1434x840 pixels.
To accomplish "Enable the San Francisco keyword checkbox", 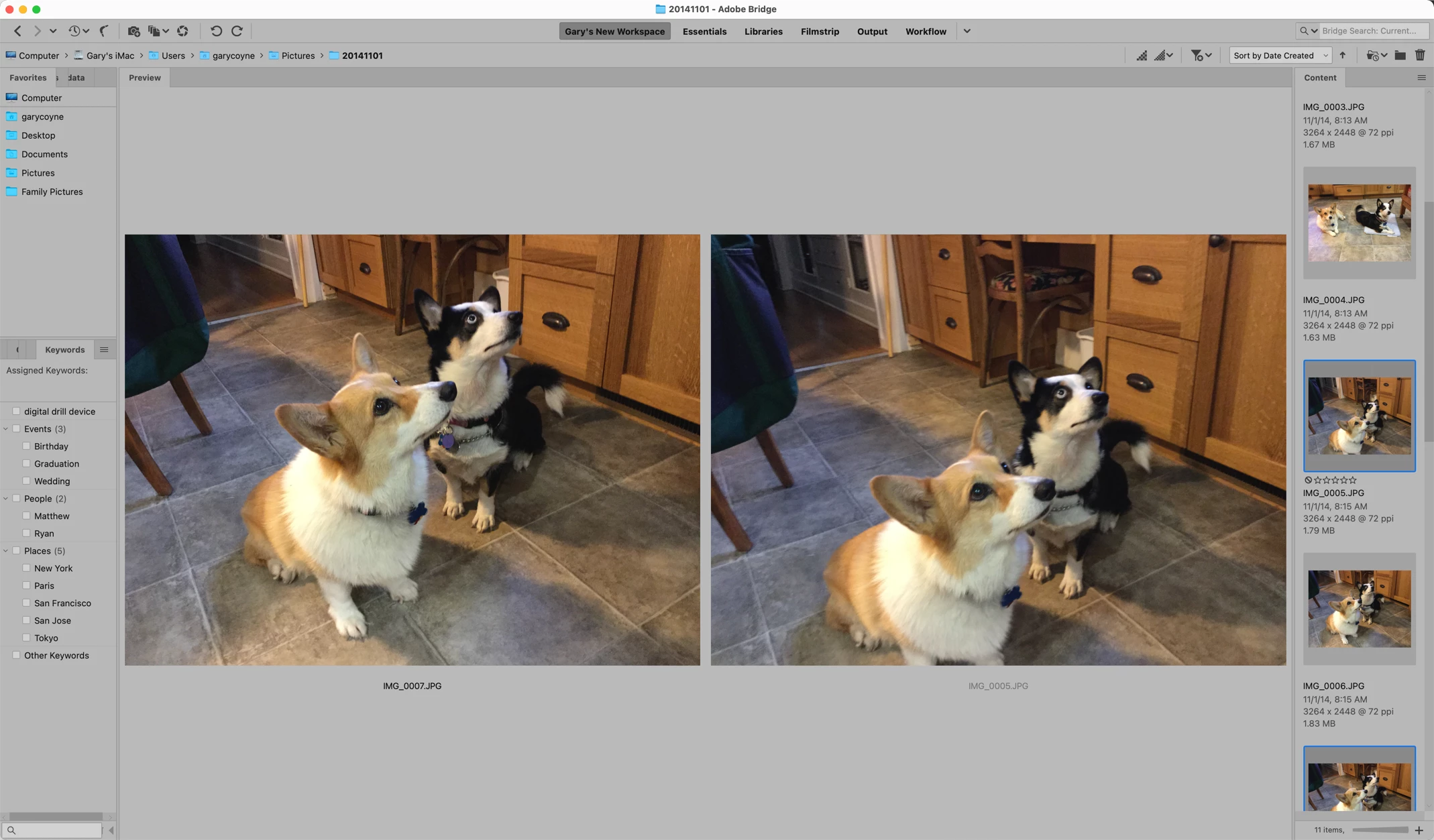I will click(26, 603).
